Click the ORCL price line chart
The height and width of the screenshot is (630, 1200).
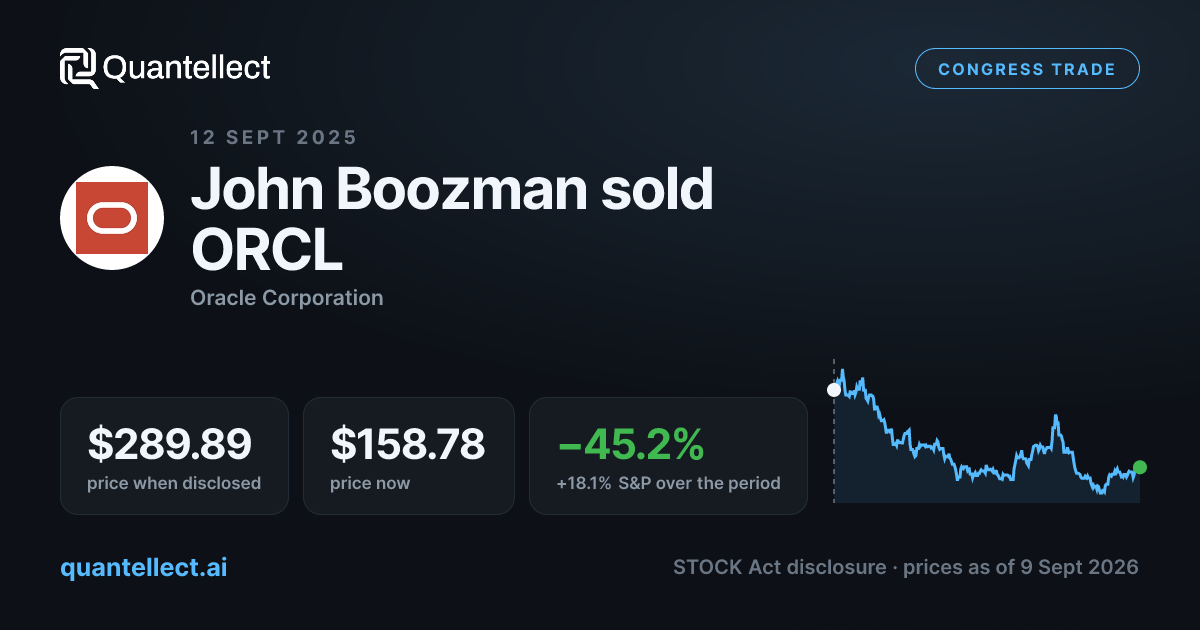coord(987,434)
